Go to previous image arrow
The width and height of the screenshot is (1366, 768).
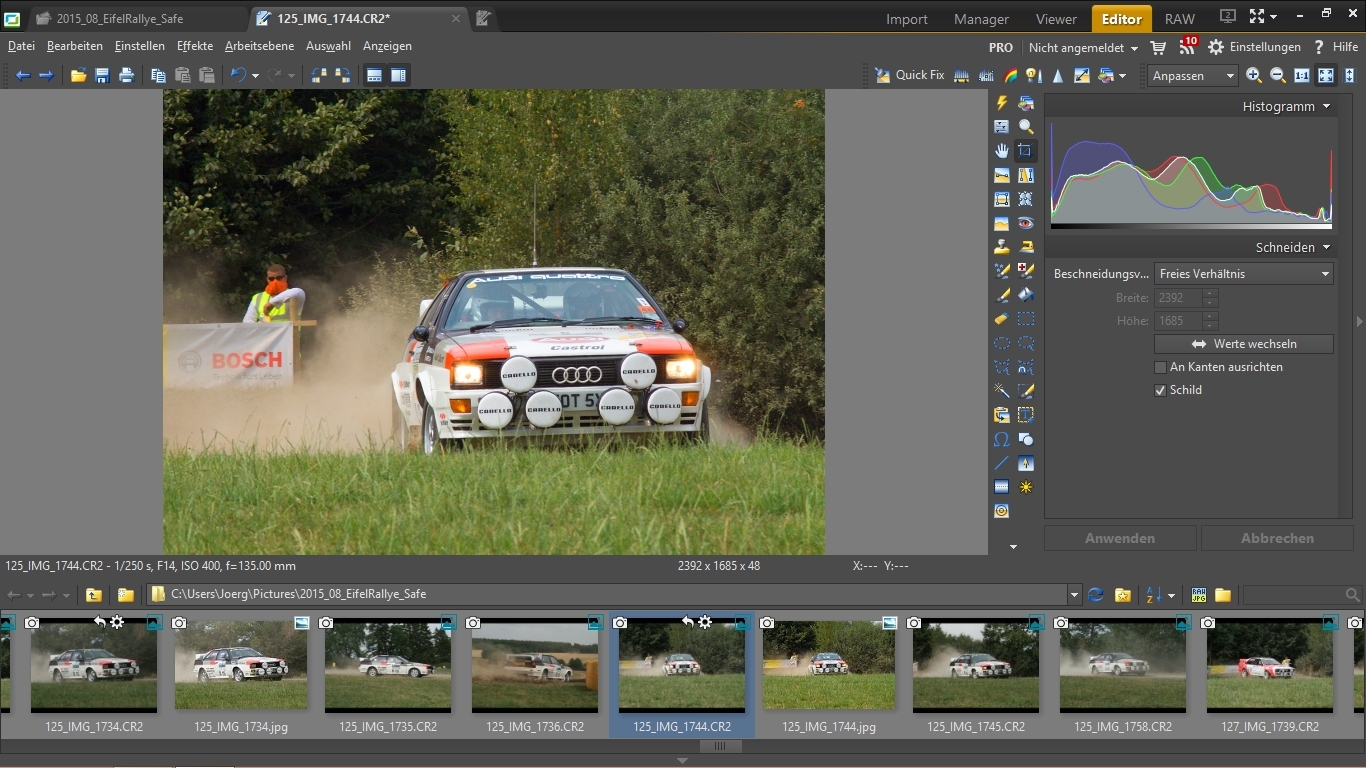tap(22, 75)
